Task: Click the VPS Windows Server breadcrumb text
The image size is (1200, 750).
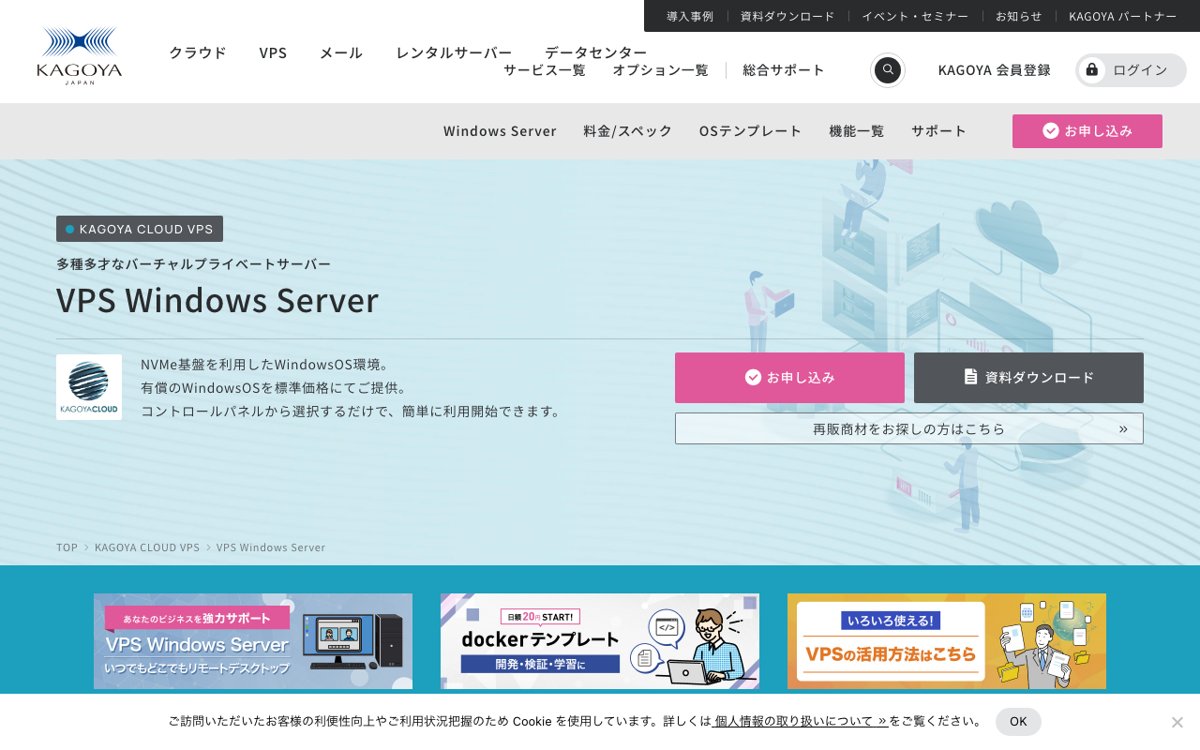Action: click(271, 548)
